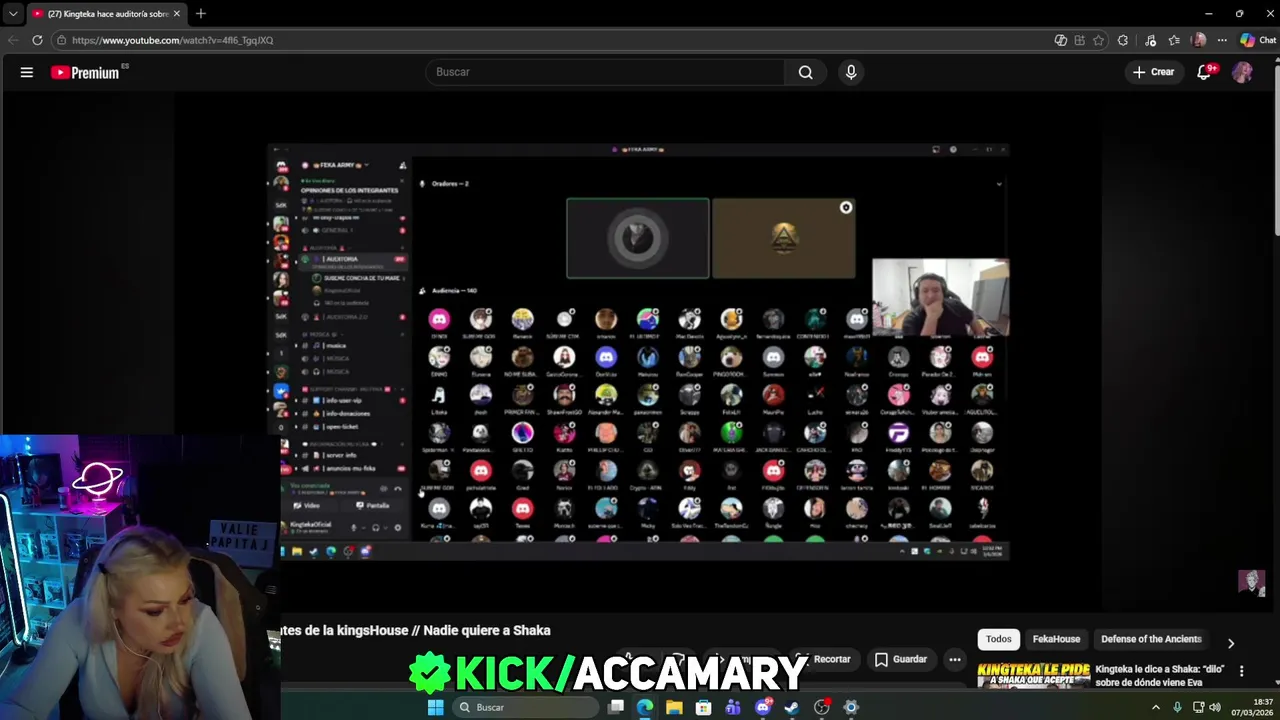This screenshot has height=720, width=1280.
Task: Open the Edge profile picture
Action: click(1199, 40)
